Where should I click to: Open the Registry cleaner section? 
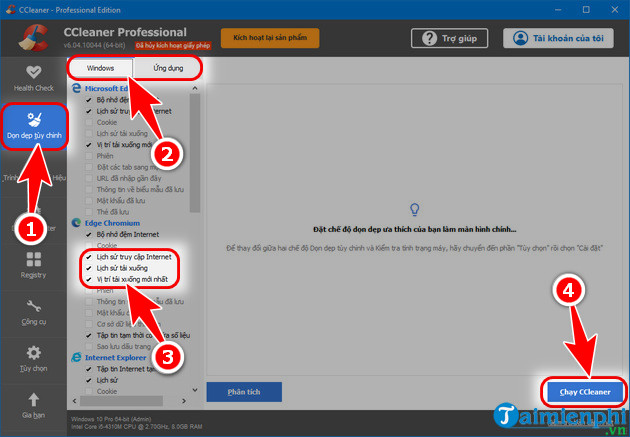pyautogui.click(x=33, y=265)
